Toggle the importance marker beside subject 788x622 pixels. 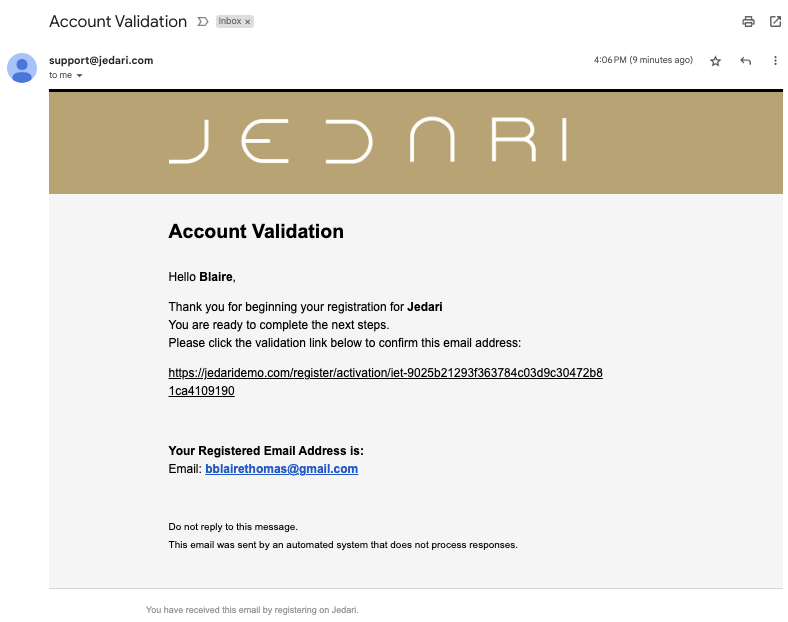coord(203,22)
